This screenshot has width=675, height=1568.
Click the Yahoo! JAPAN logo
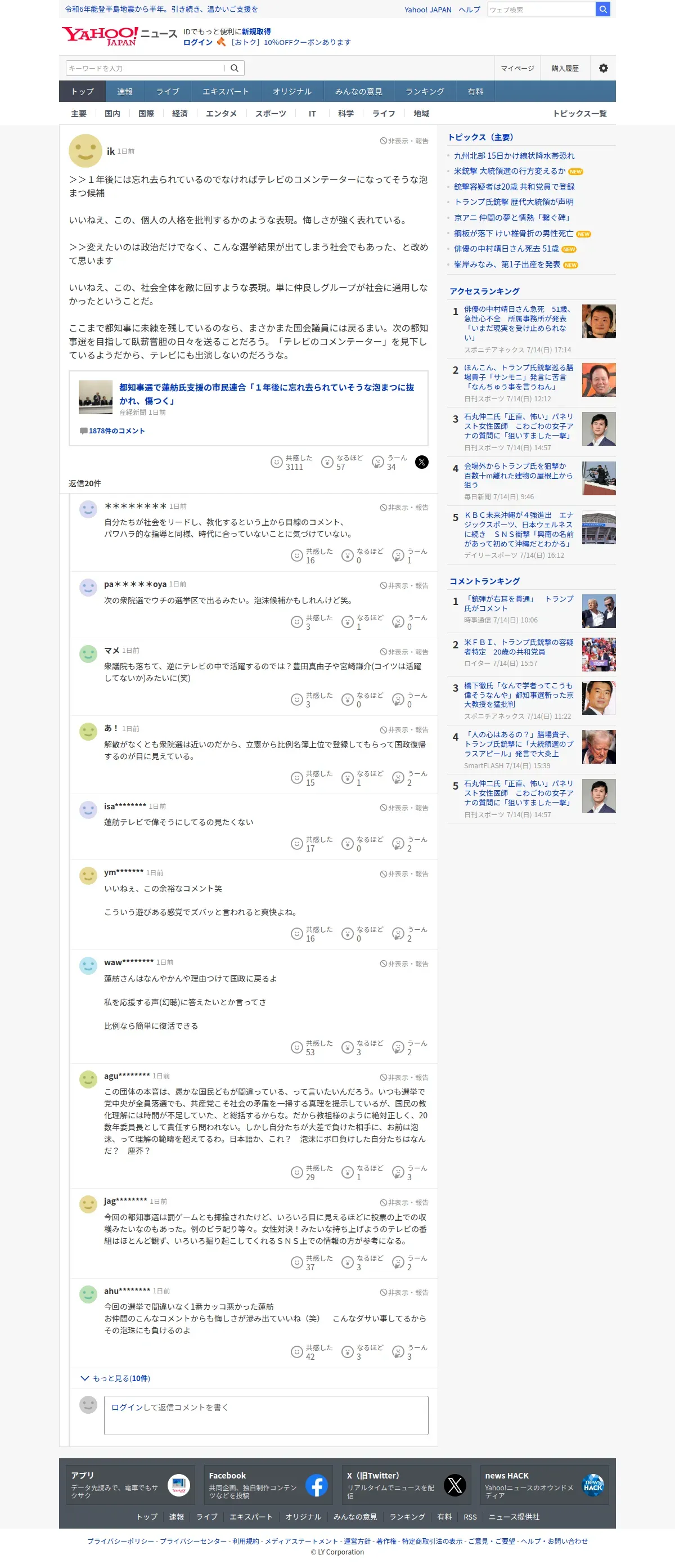click(x=100, y=36)
